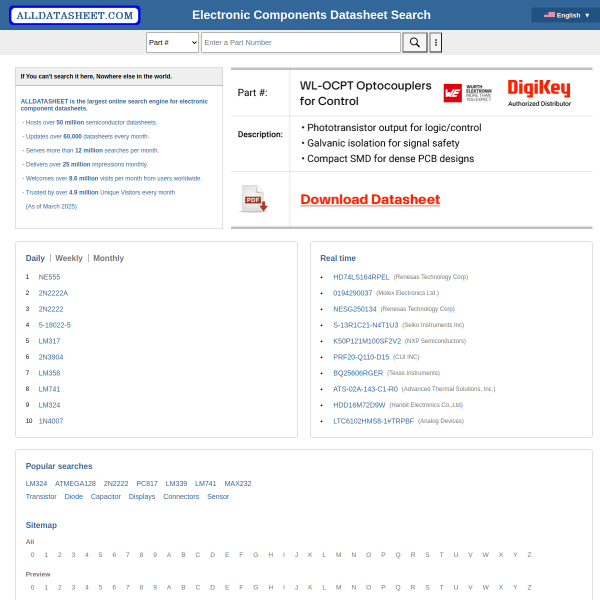Image resolution: width=600 pixels, height=600 pixels.
Task: Open letter Z in the All sitemap
Action: [529, 555]
